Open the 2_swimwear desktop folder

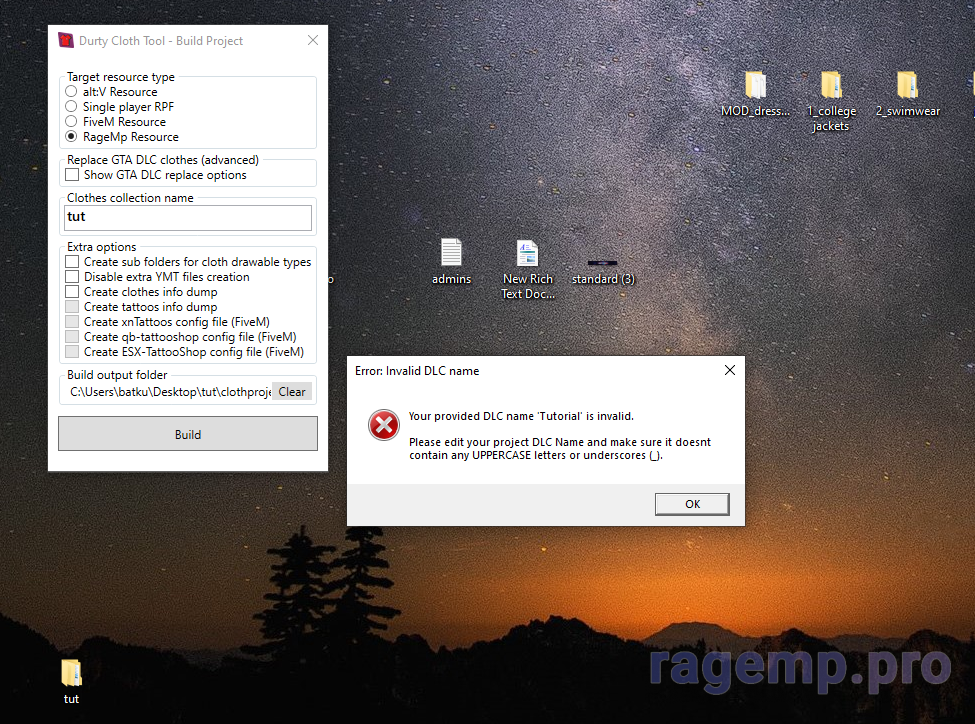tap(906, 86)
